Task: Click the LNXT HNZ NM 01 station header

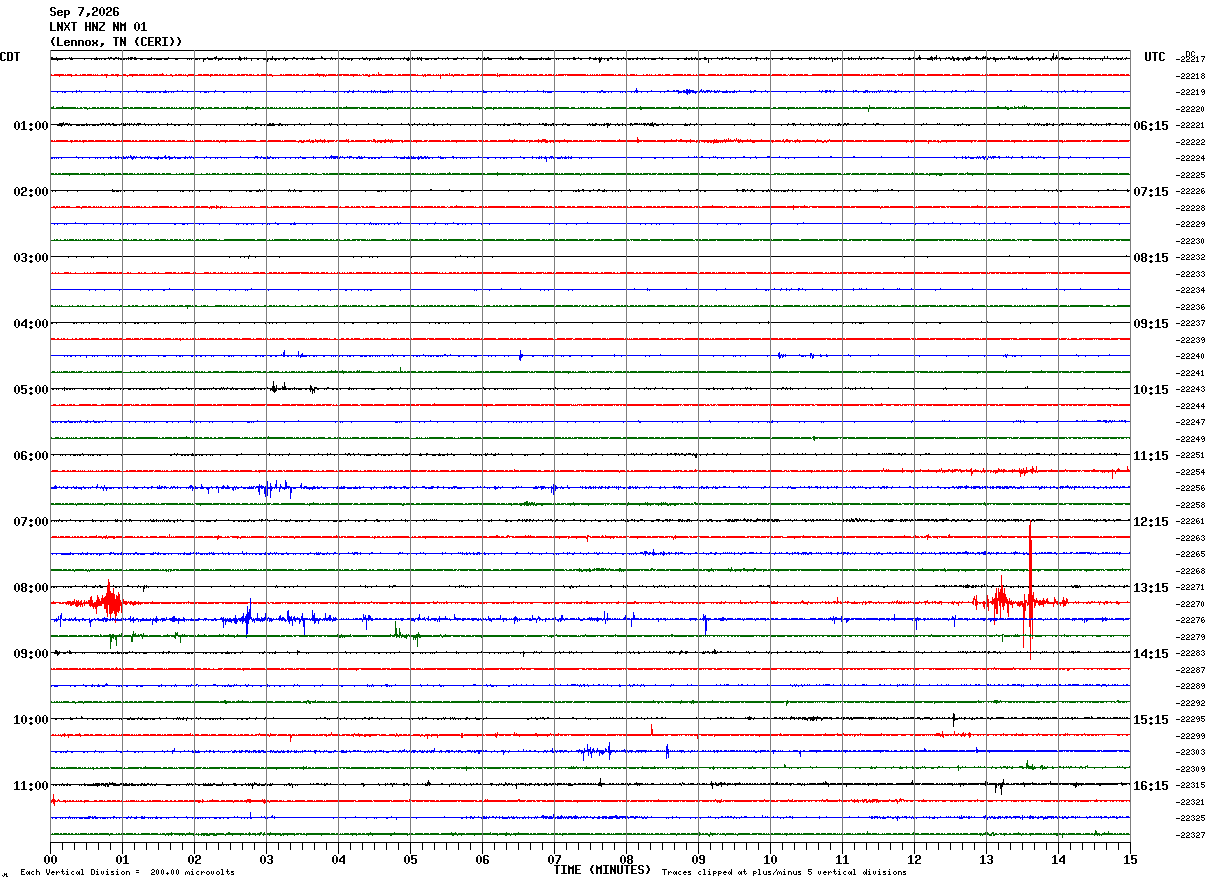Action: 98,27
